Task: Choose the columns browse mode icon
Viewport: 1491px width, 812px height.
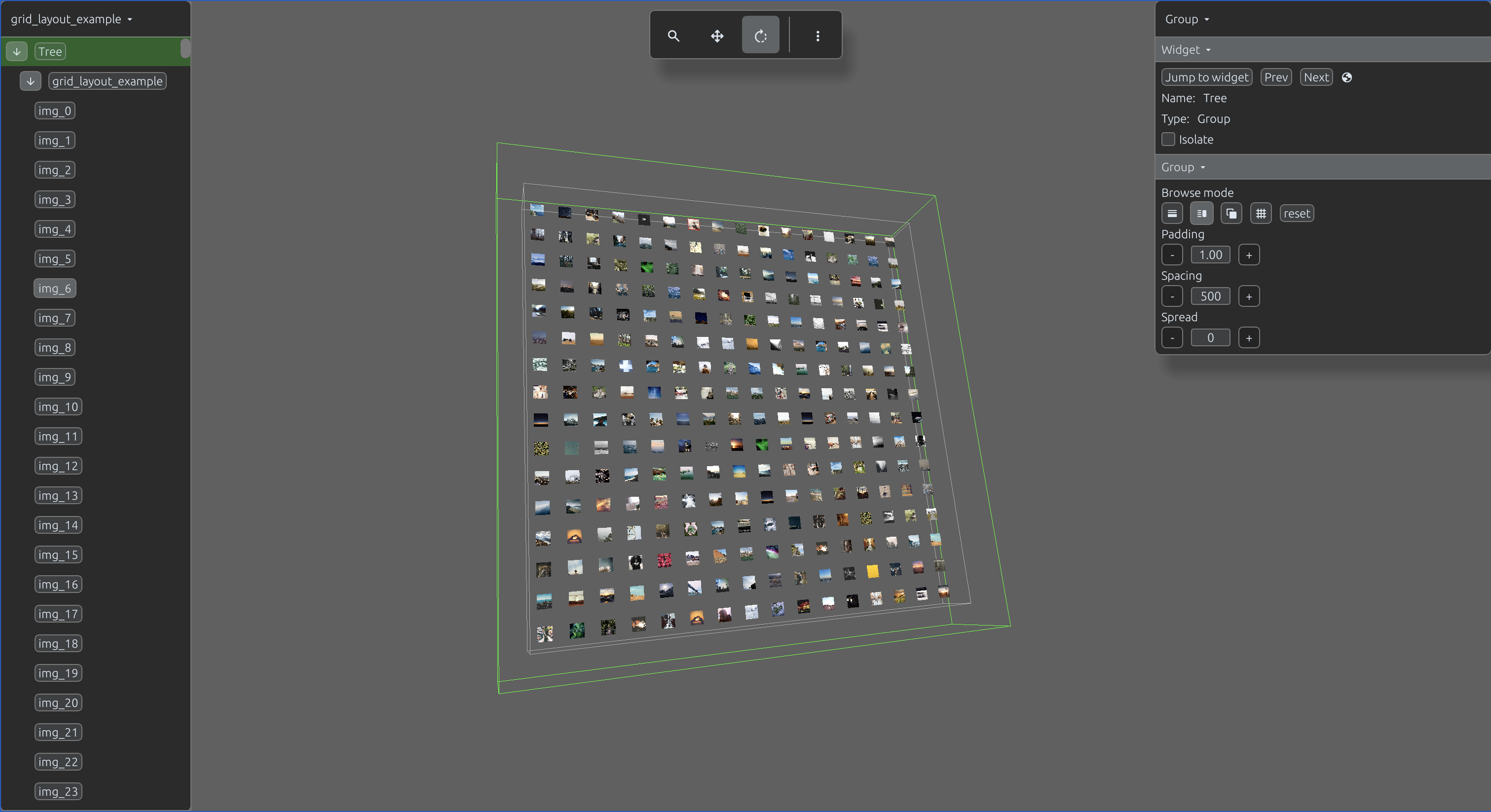Action: 1201,214
